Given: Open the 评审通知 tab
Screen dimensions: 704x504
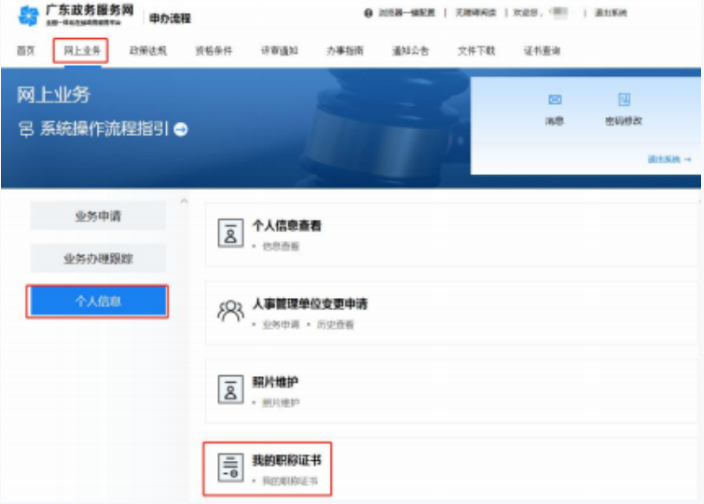Looking at the screenshot, I should coord(279,51).
